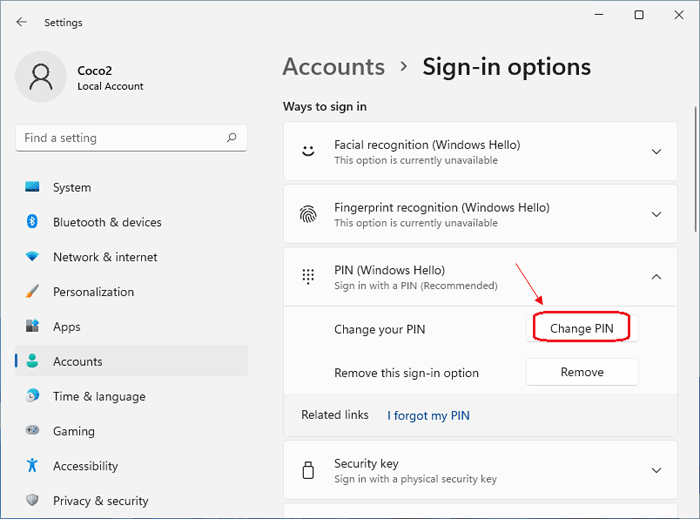Click the Time & language globe icon

pyautogui.click(x=32, y=396)
